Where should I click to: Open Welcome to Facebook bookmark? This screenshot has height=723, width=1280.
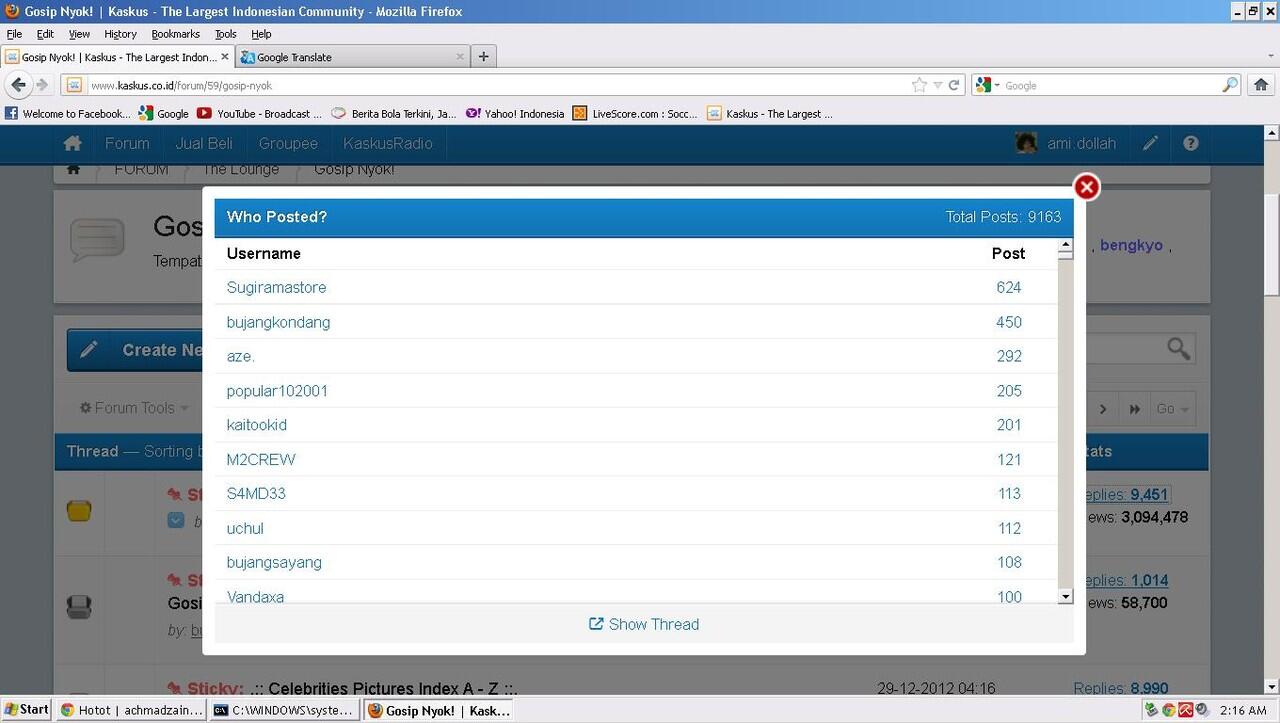click(x=67, y=114)
